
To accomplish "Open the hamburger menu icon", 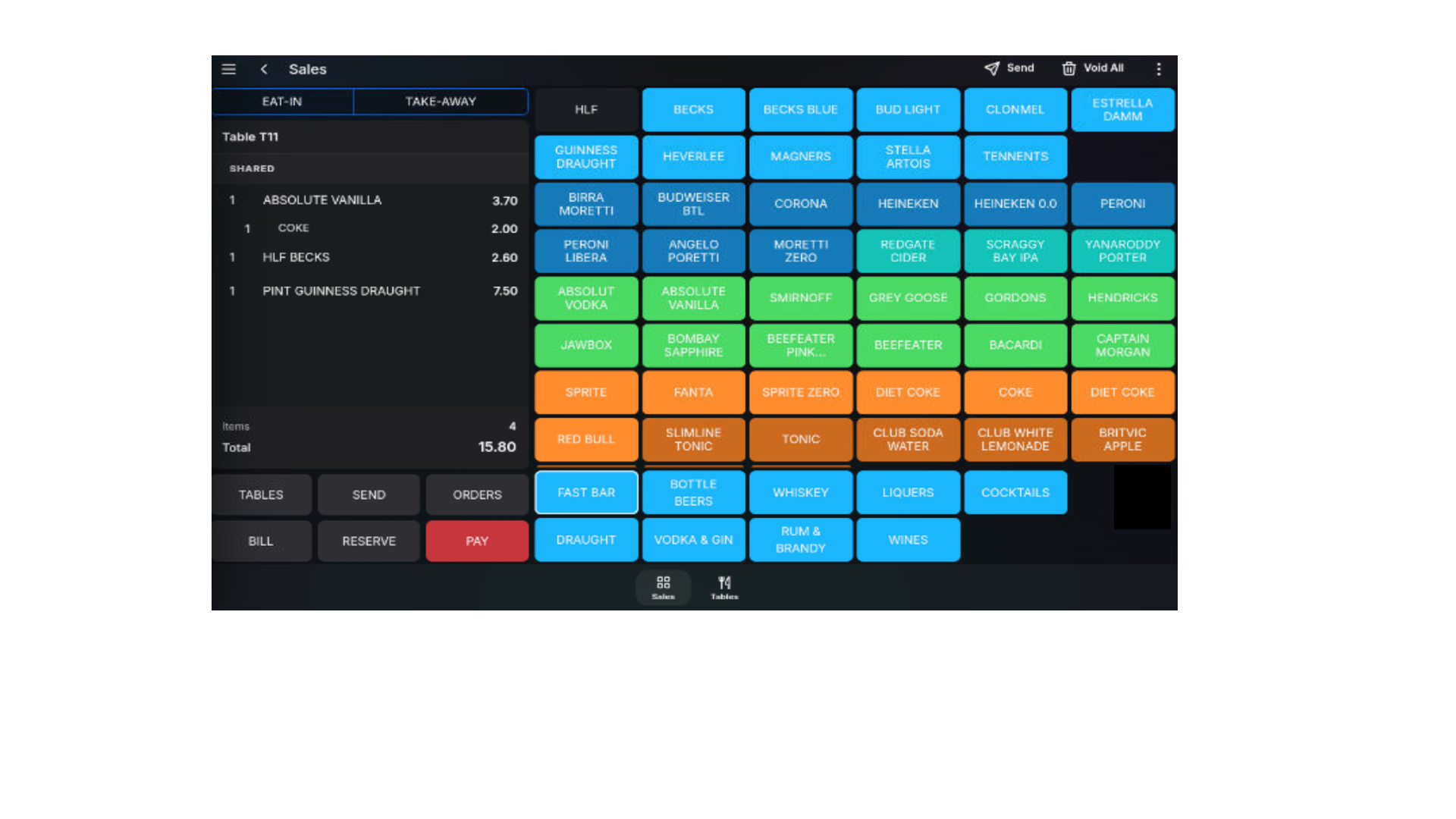I will click(228, 69).
